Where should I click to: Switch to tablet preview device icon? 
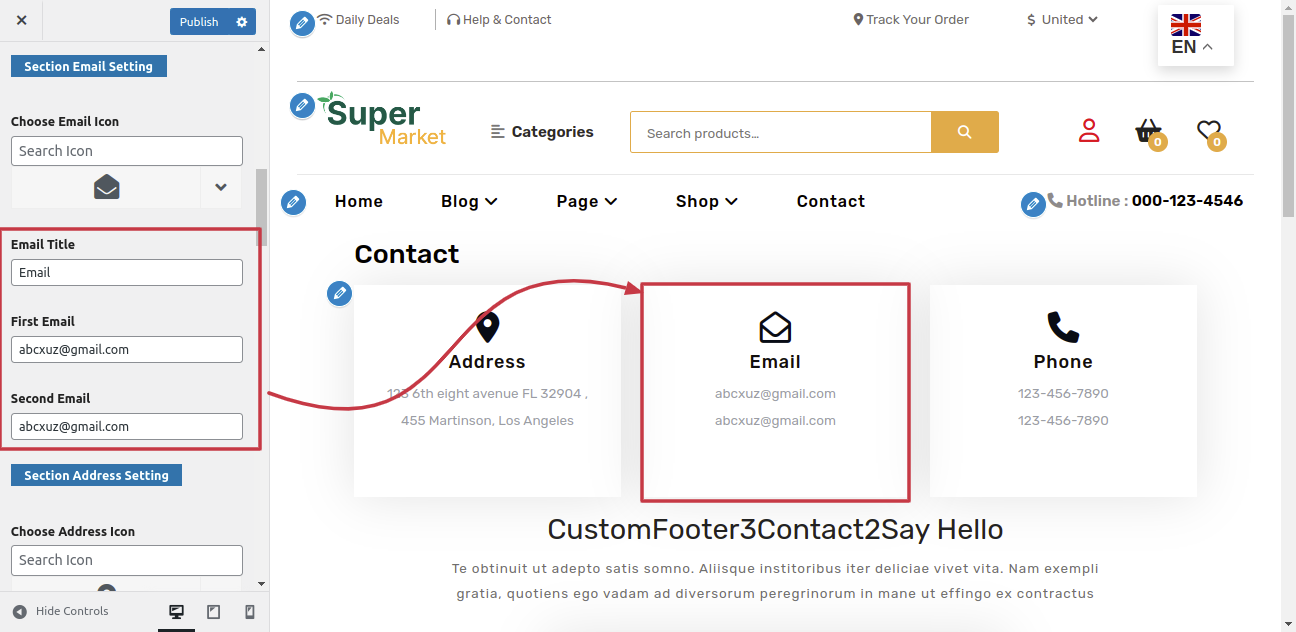[213, 612]
